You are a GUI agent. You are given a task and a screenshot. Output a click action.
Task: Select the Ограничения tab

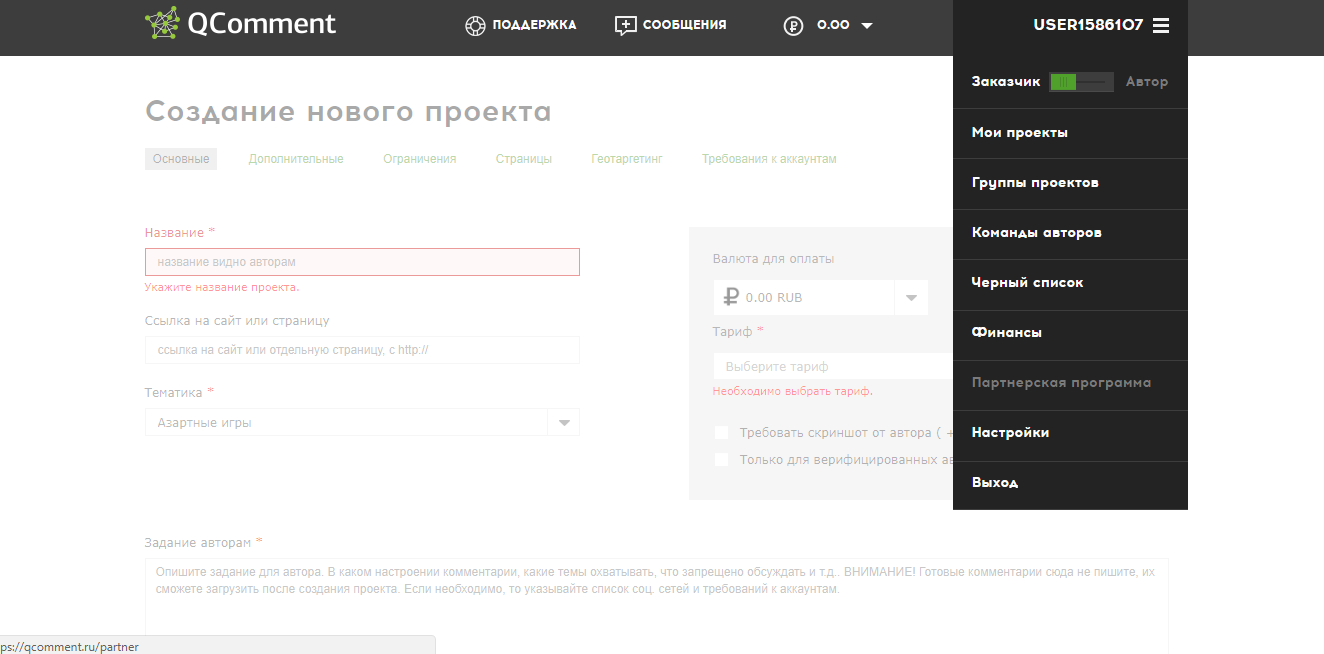click(x=419, y=158)
